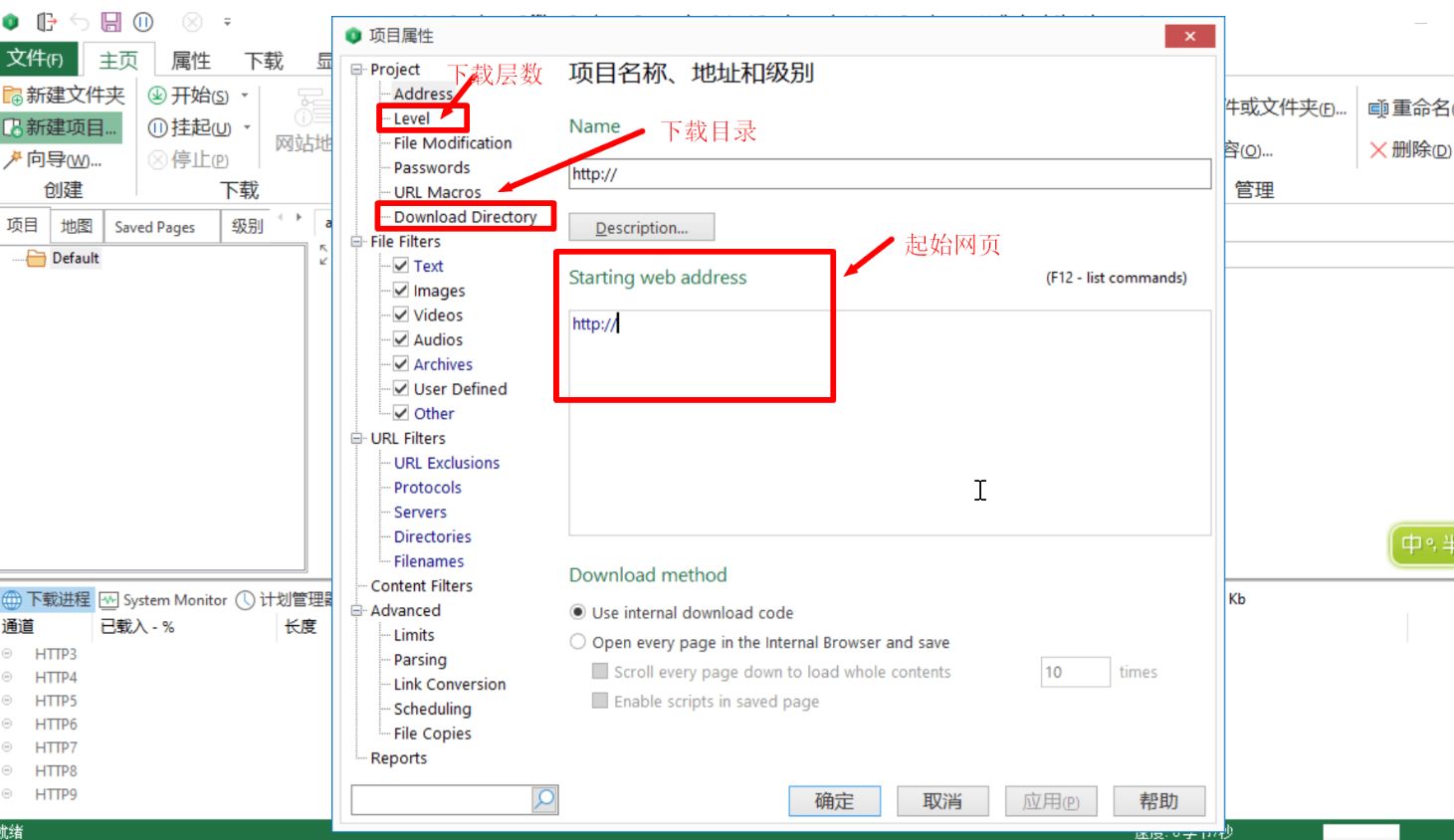Switch to the 属性 properties ribbon tab

[x=191, y=61]
